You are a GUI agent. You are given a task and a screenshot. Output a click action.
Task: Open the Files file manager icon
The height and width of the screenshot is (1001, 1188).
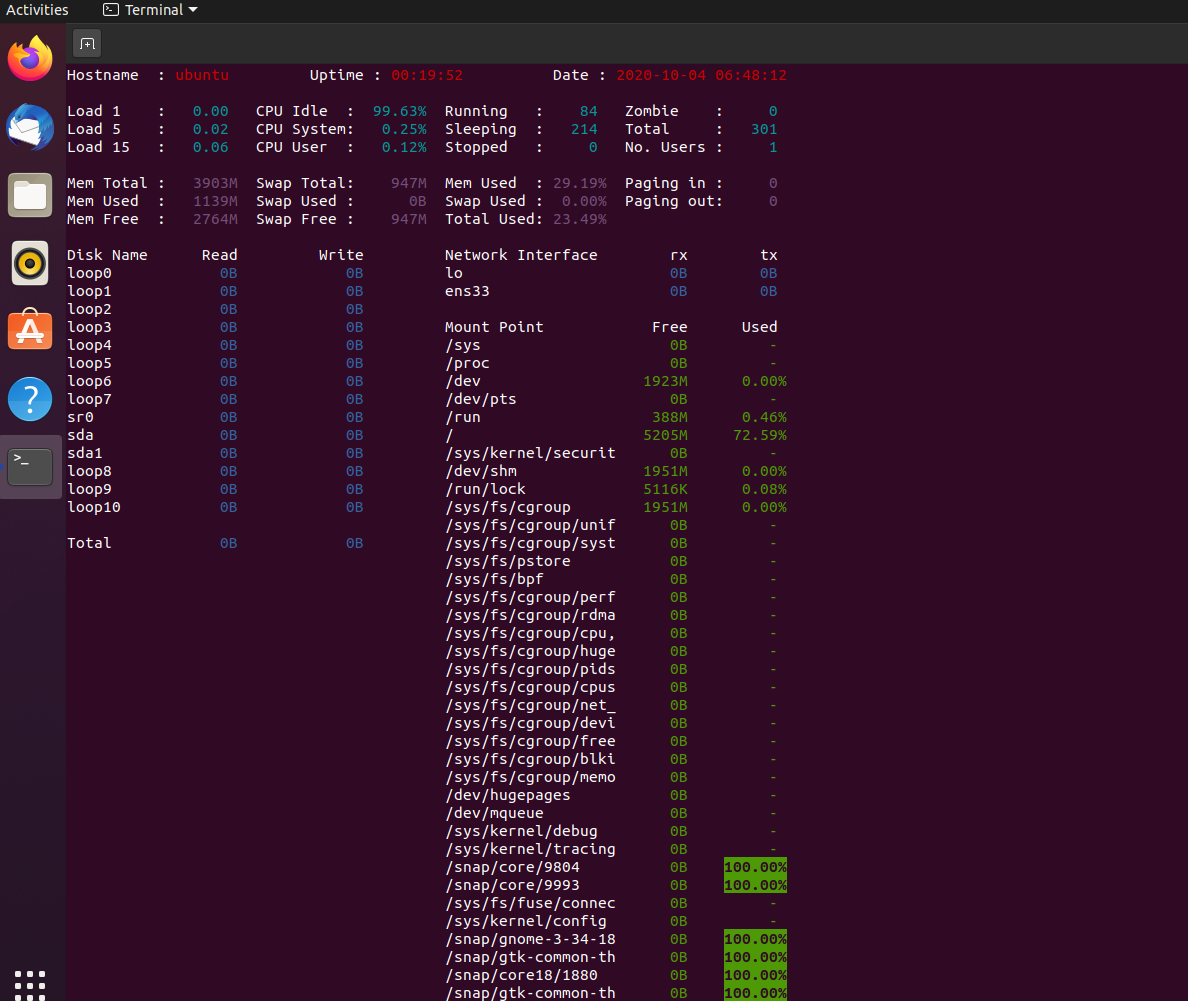30,195
